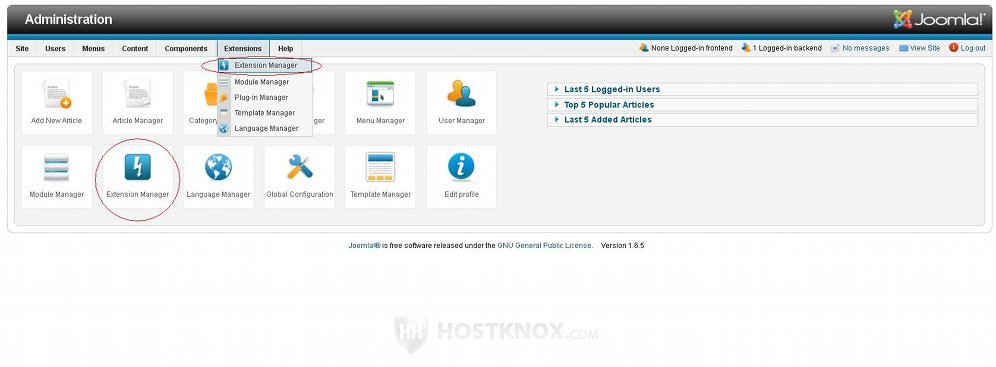Open the Components menu
996x367 pixels.
(186, 48)
